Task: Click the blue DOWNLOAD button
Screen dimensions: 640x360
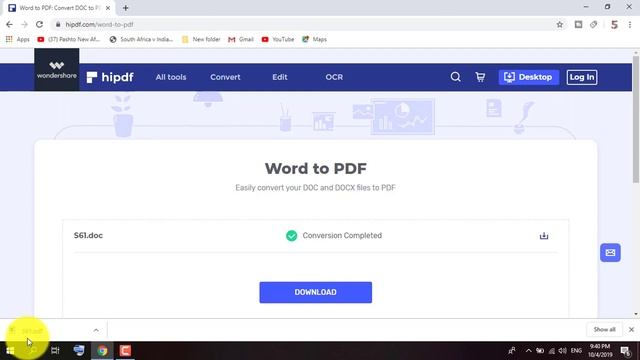Action: click(x=316, y=292)
